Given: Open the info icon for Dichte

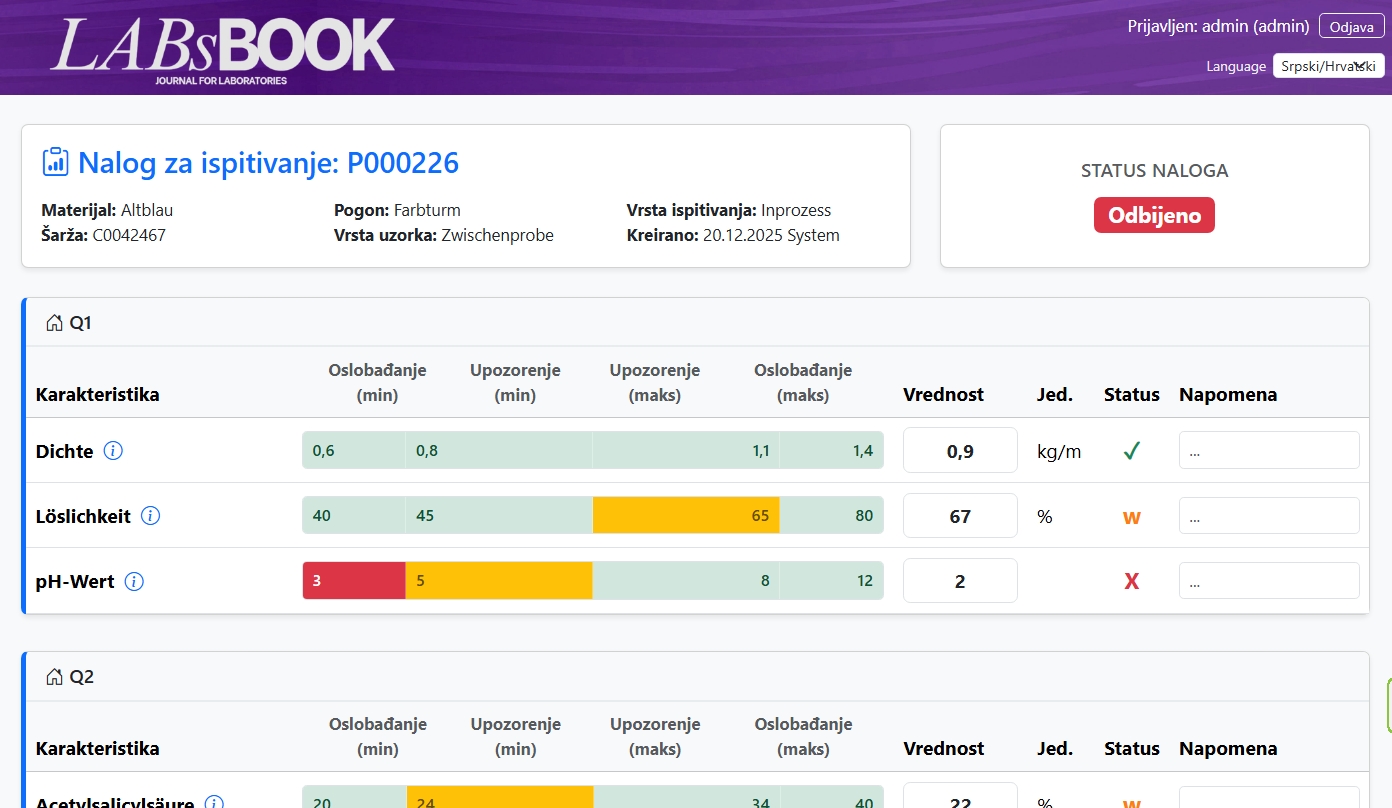Looking at the screenshot, I should tap(114, 451).
